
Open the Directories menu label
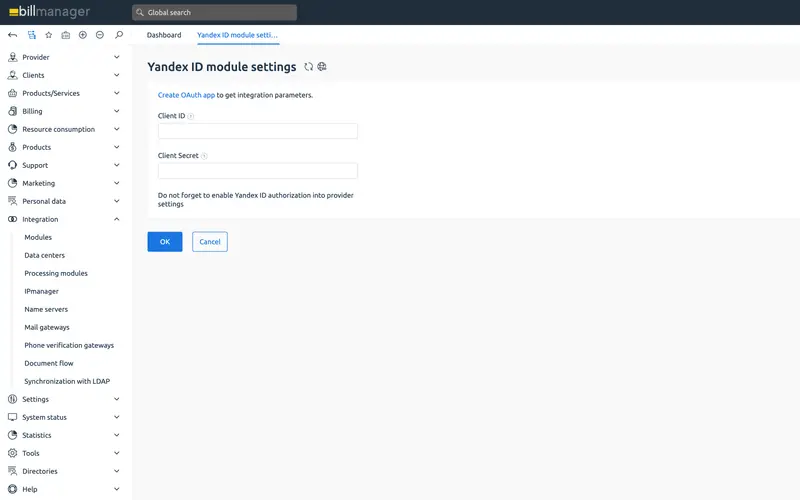coord(40,471)
